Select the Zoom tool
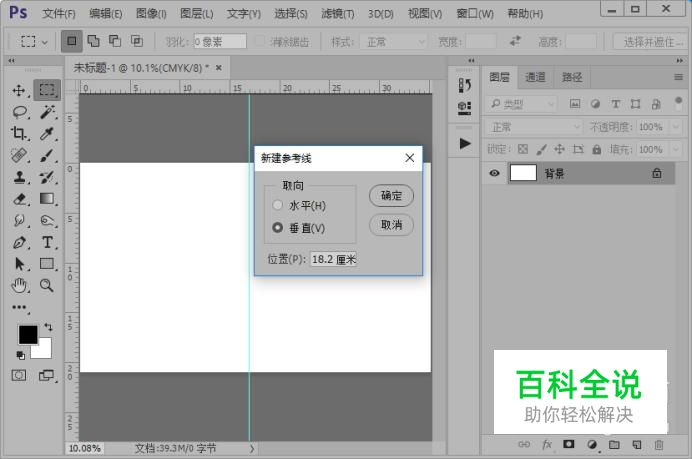This screenshot has width=692, height=459. pos(47,286)
